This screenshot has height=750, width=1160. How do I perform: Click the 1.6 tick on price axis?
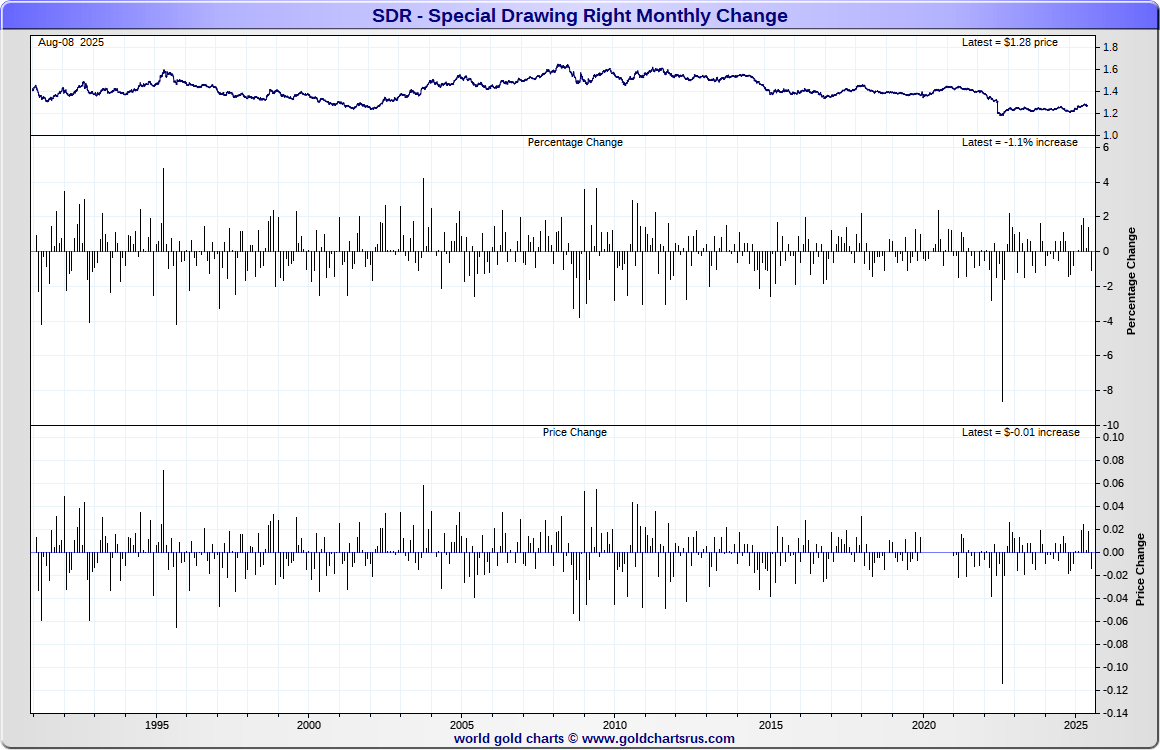click(1110, 70)
